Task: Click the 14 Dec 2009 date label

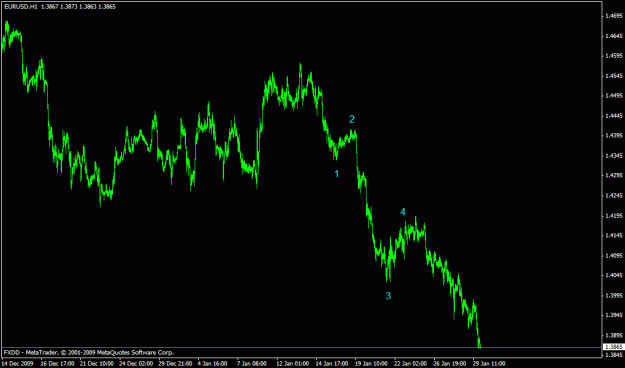Action: coord(18,364)
